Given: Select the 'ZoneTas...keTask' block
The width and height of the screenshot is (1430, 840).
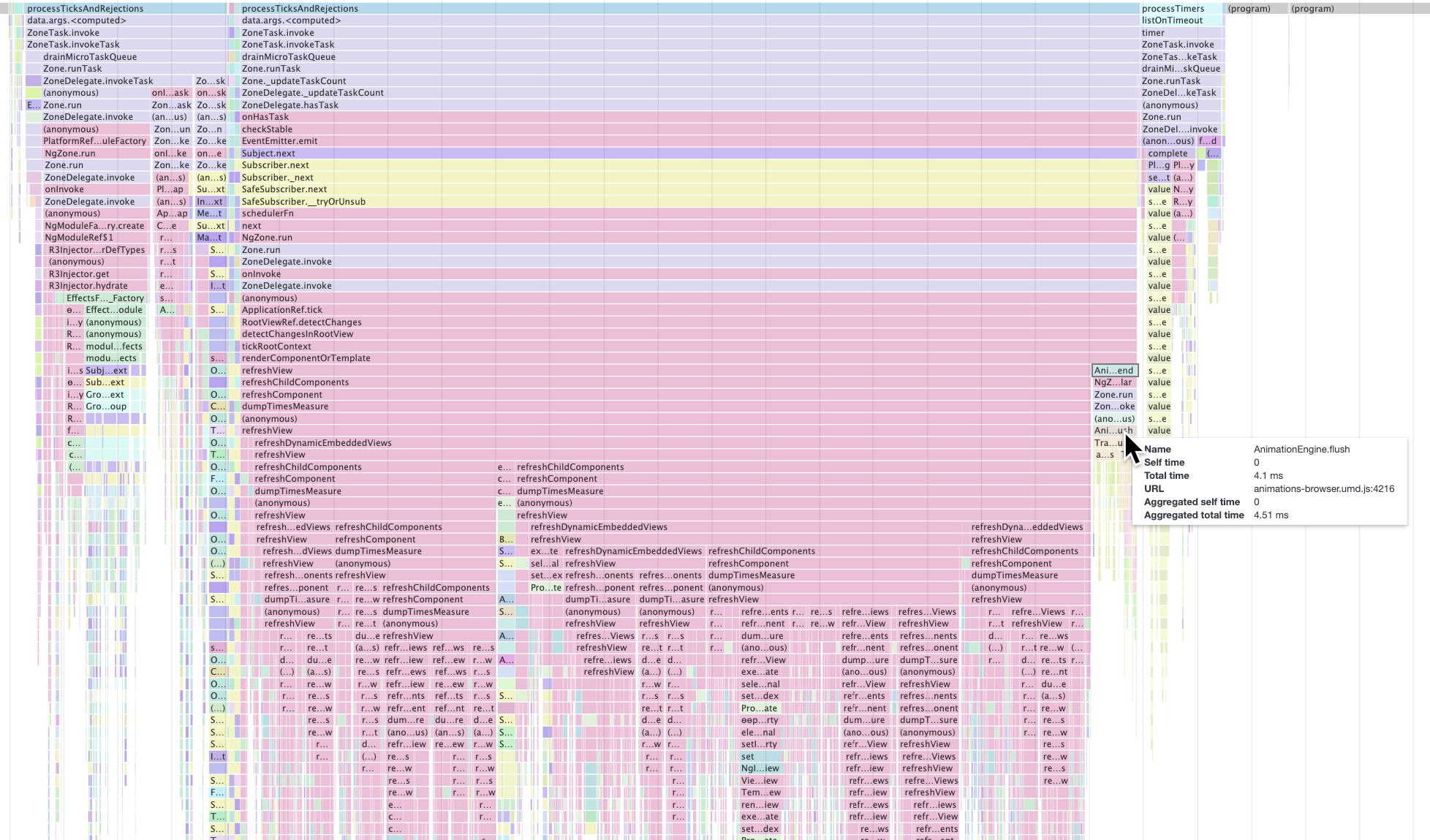Looking at the screenshot, I should pyautogui.click(x=1181, y=57).
